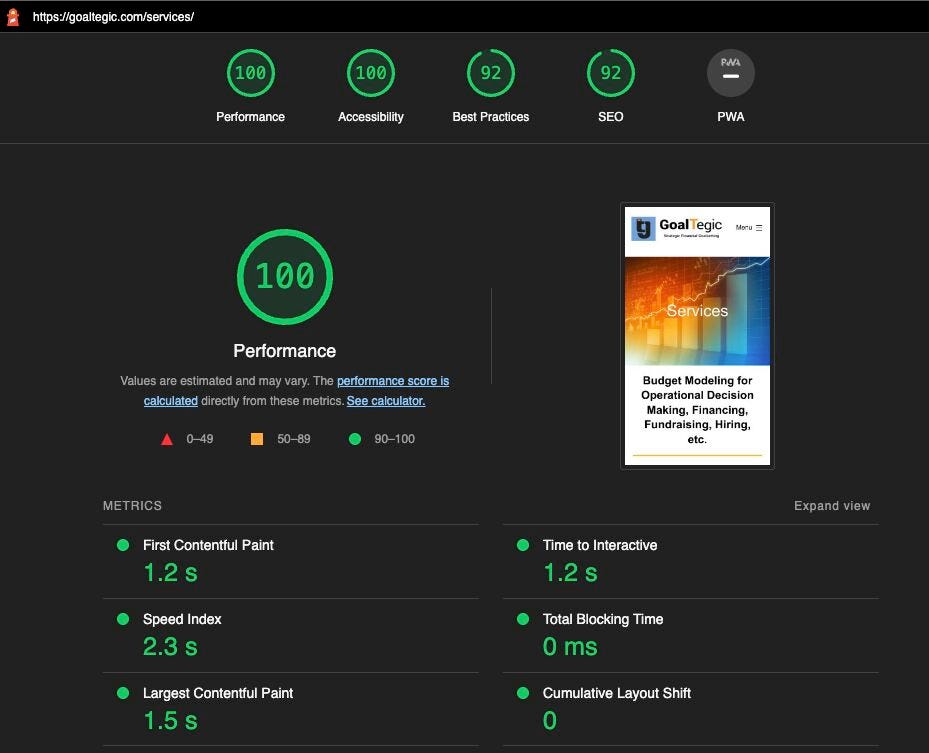Open the 'See calculator.' link
The image size is (929, 753).
pos(386,401)
